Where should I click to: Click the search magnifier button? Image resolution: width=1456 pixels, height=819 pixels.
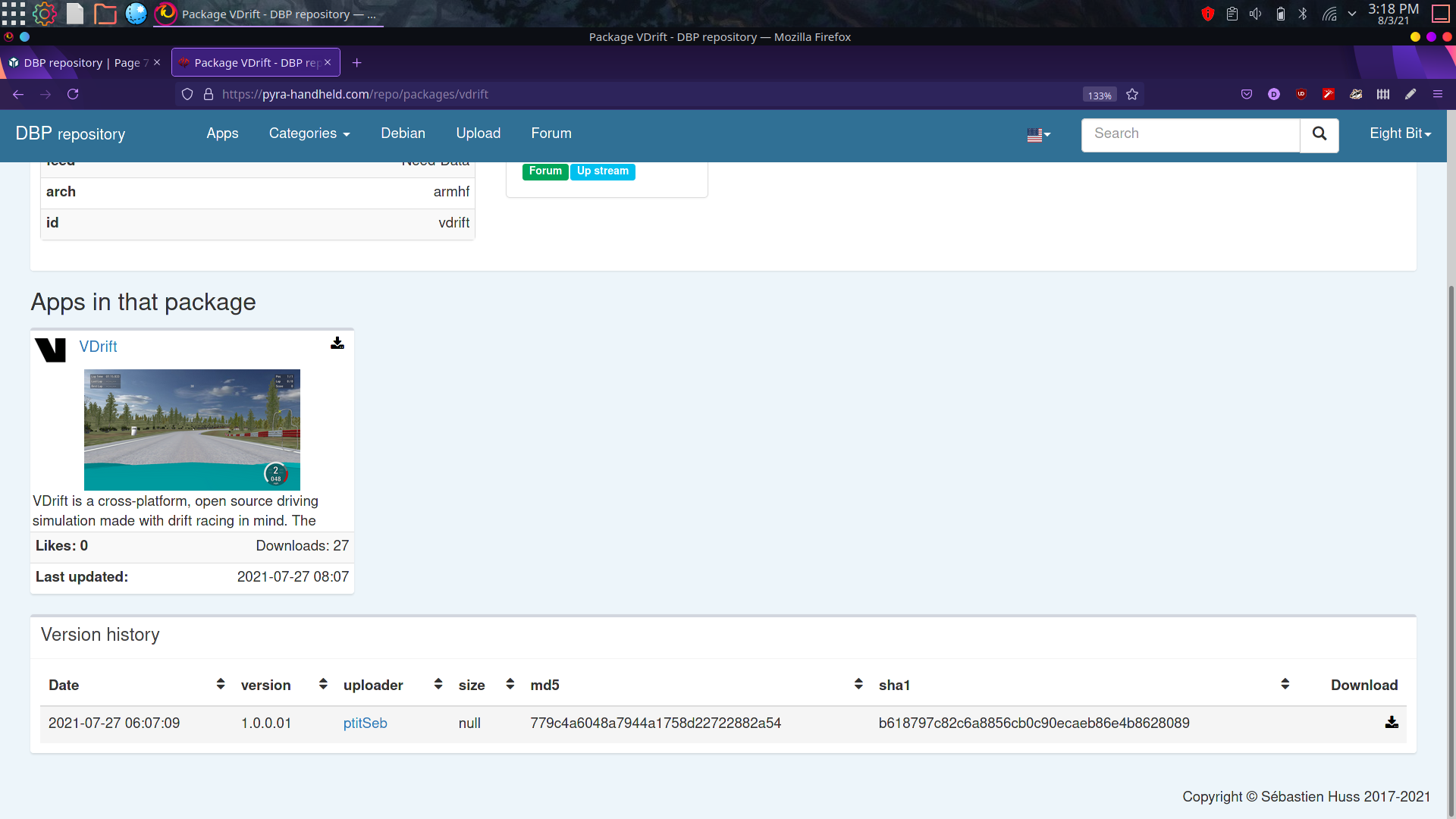click(1319, 134)
